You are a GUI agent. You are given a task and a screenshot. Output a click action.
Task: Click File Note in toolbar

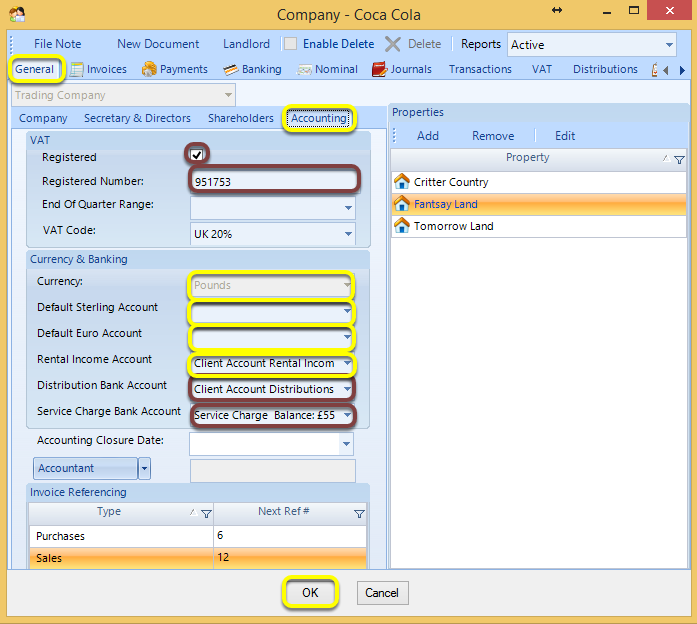click(x=57, y=44)
